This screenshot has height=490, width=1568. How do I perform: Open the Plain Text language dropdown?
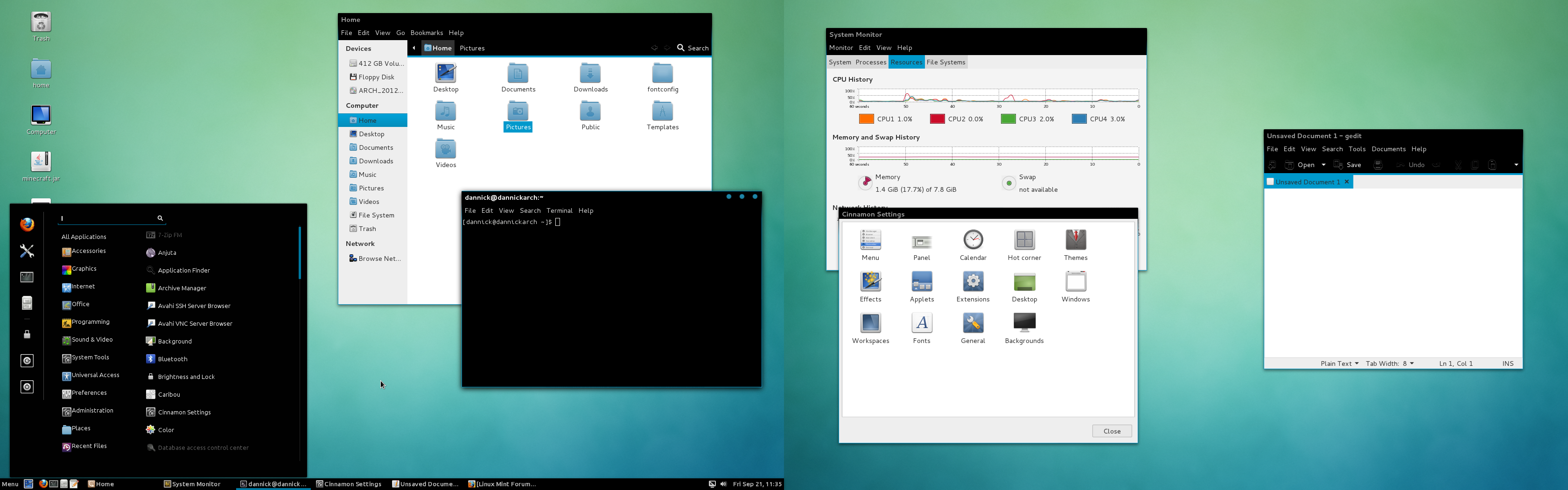click(1339, 364)
